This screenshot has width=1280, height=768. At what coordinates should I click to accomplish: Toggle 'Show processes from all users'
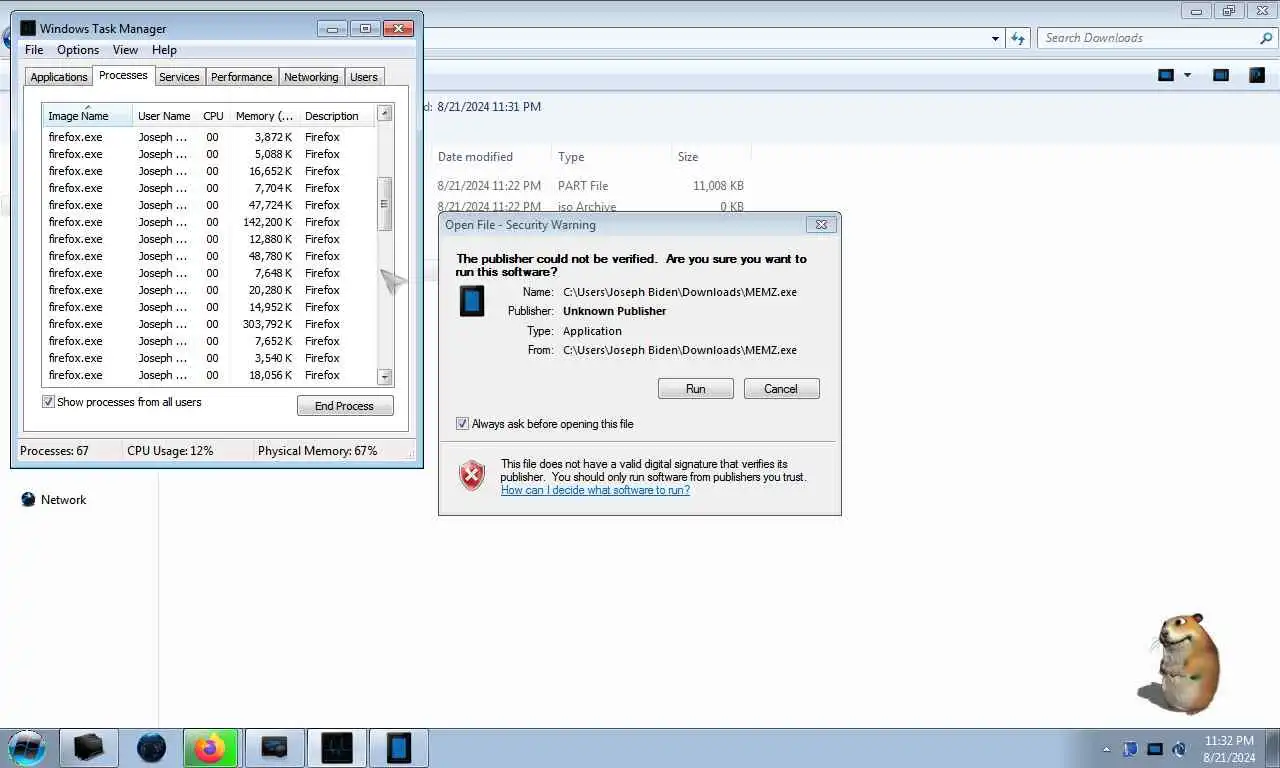48,402
